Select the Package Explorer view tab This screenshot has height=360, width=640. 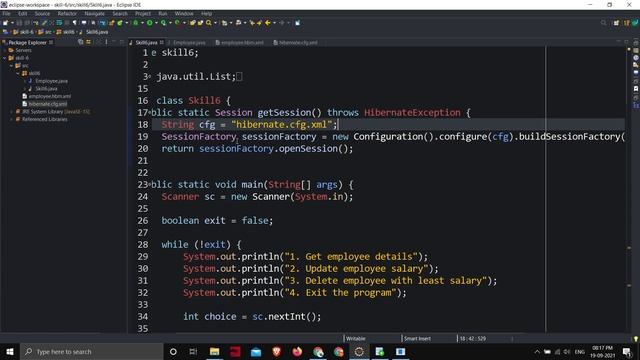click(27, 42)
